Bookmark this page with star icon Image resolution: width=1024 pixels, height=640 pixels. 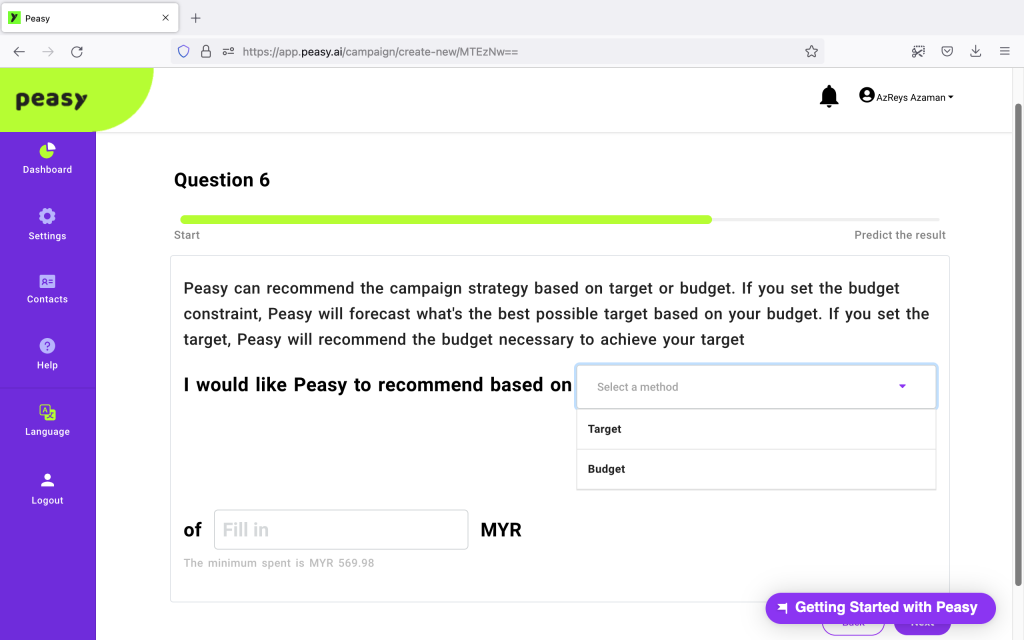tap(811, 52)
